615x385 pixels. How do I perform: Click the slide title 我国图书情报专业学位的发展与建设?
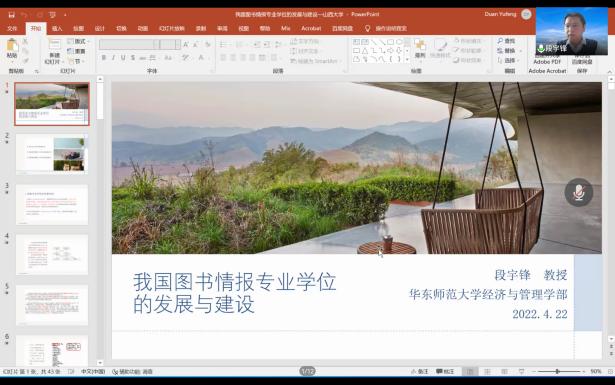234,292
